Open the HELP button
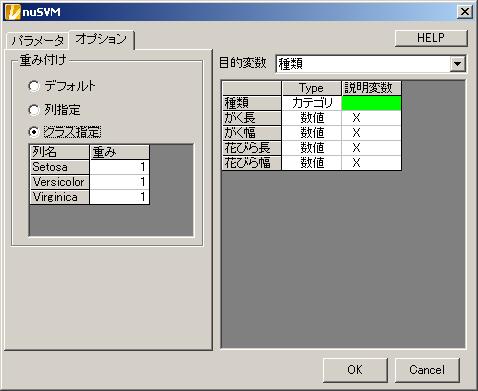 pos(431,38)
